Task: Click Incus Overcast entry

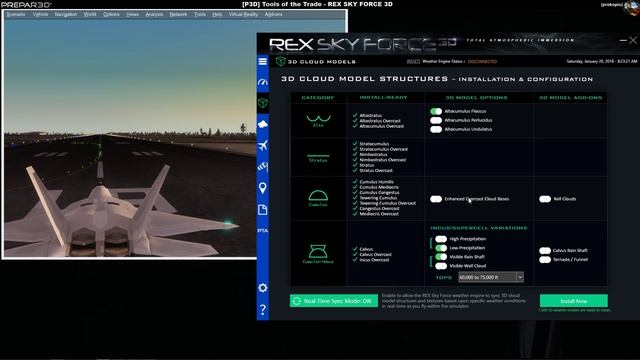Action: pos(374,260)
